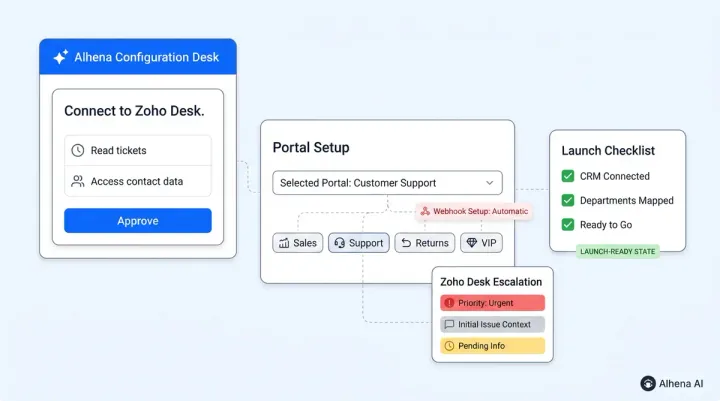This screenshot has width=720, height=401.
Task: Click the headset icon on the Support chip
Action: pyautogui.click(x=339, y=243)
